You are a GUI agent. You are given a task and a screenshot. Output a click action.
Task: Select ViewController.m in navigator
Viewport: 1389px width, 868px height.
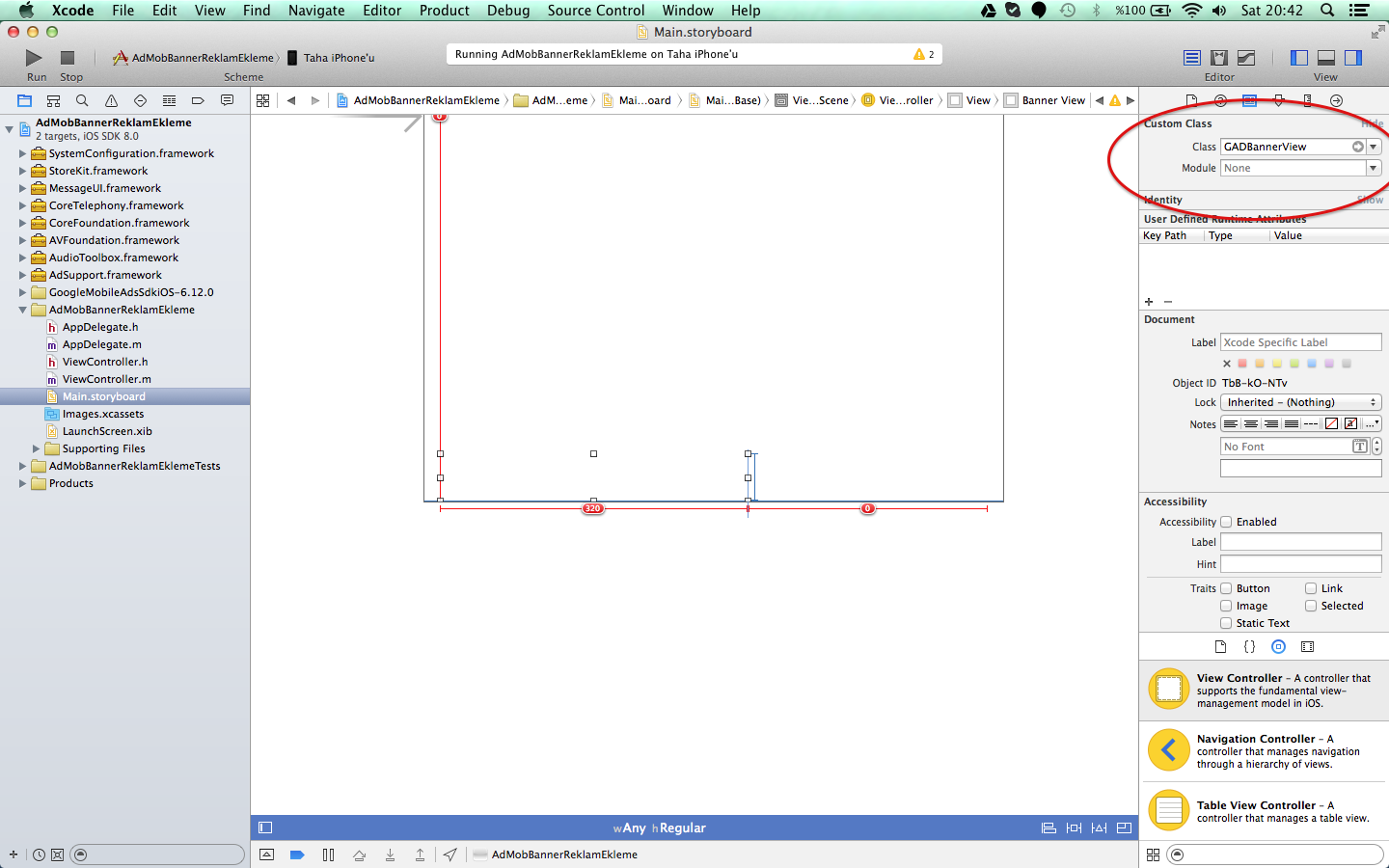106,379
